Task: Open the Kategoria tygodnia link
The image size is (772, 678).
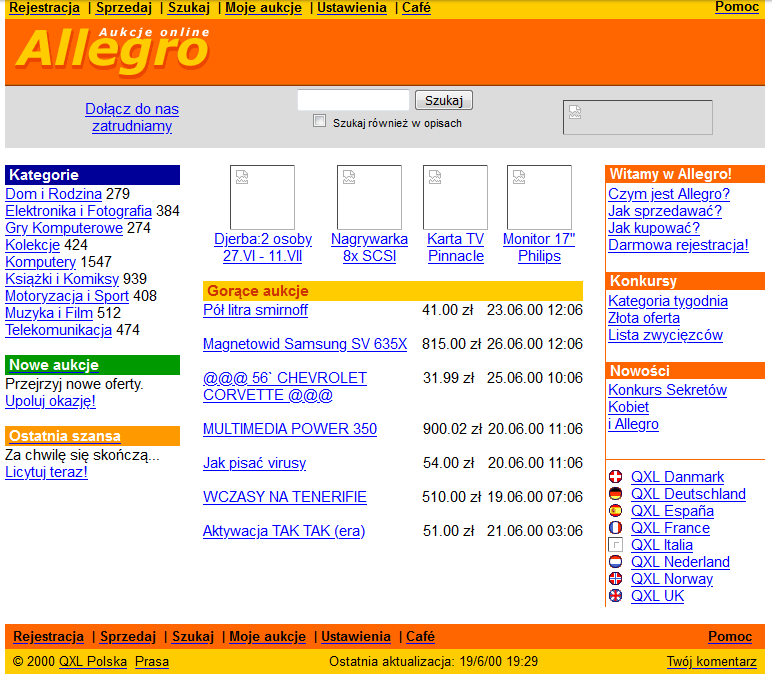Action: tap(668, 301)
